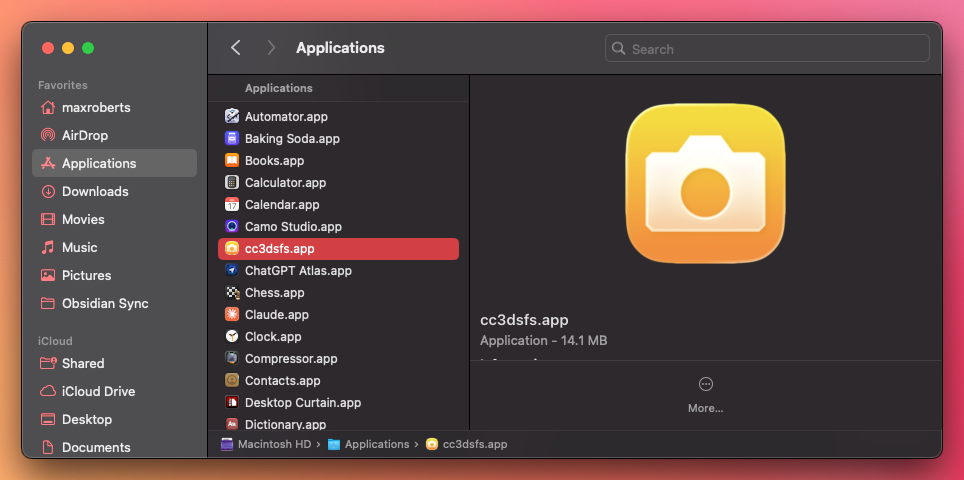Select the Clock.app icon
Image resolution: width=964 pixels, height=480 pixels.
coord(232,337)
